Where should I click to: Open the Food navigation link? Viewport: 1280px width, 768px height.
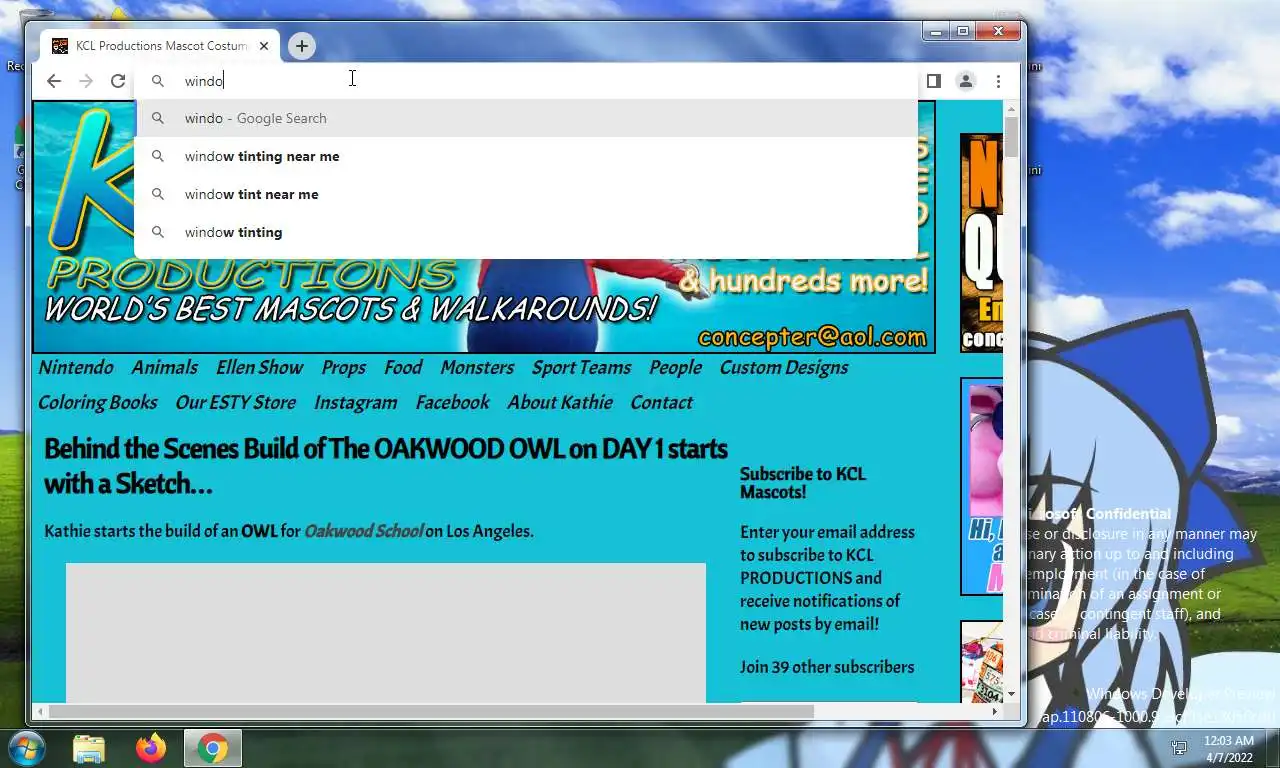[403, 367]
